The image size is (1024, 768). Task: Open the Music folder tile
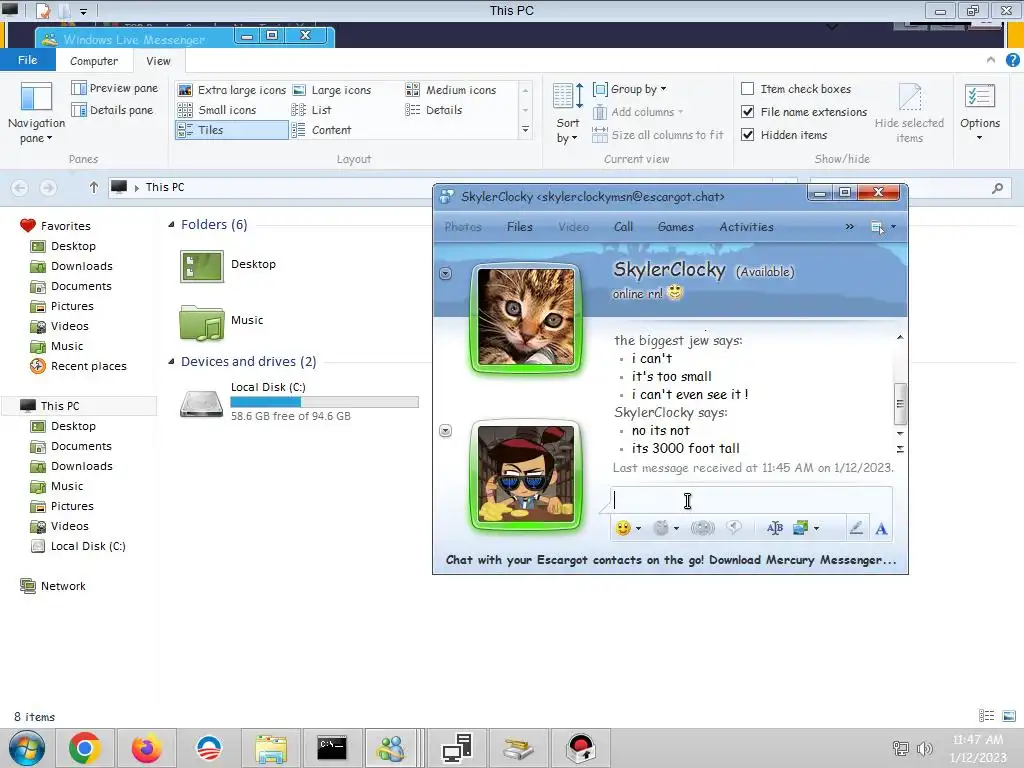[222, 322]
